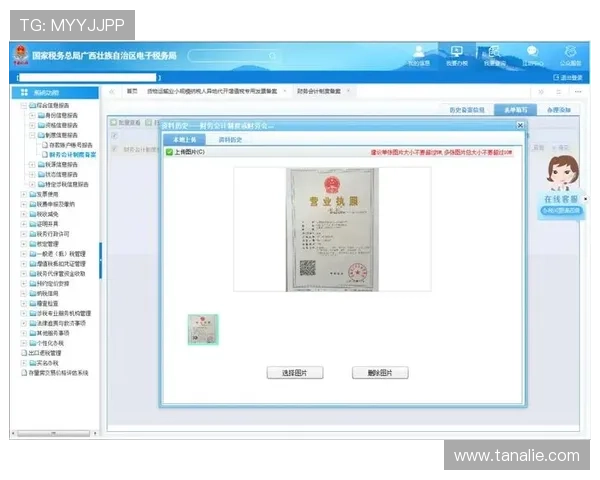Image resolution: width=600 pixels, height=480 pixels.
Task: Expand the 资格信息报告 node
Action: (33, 125)
